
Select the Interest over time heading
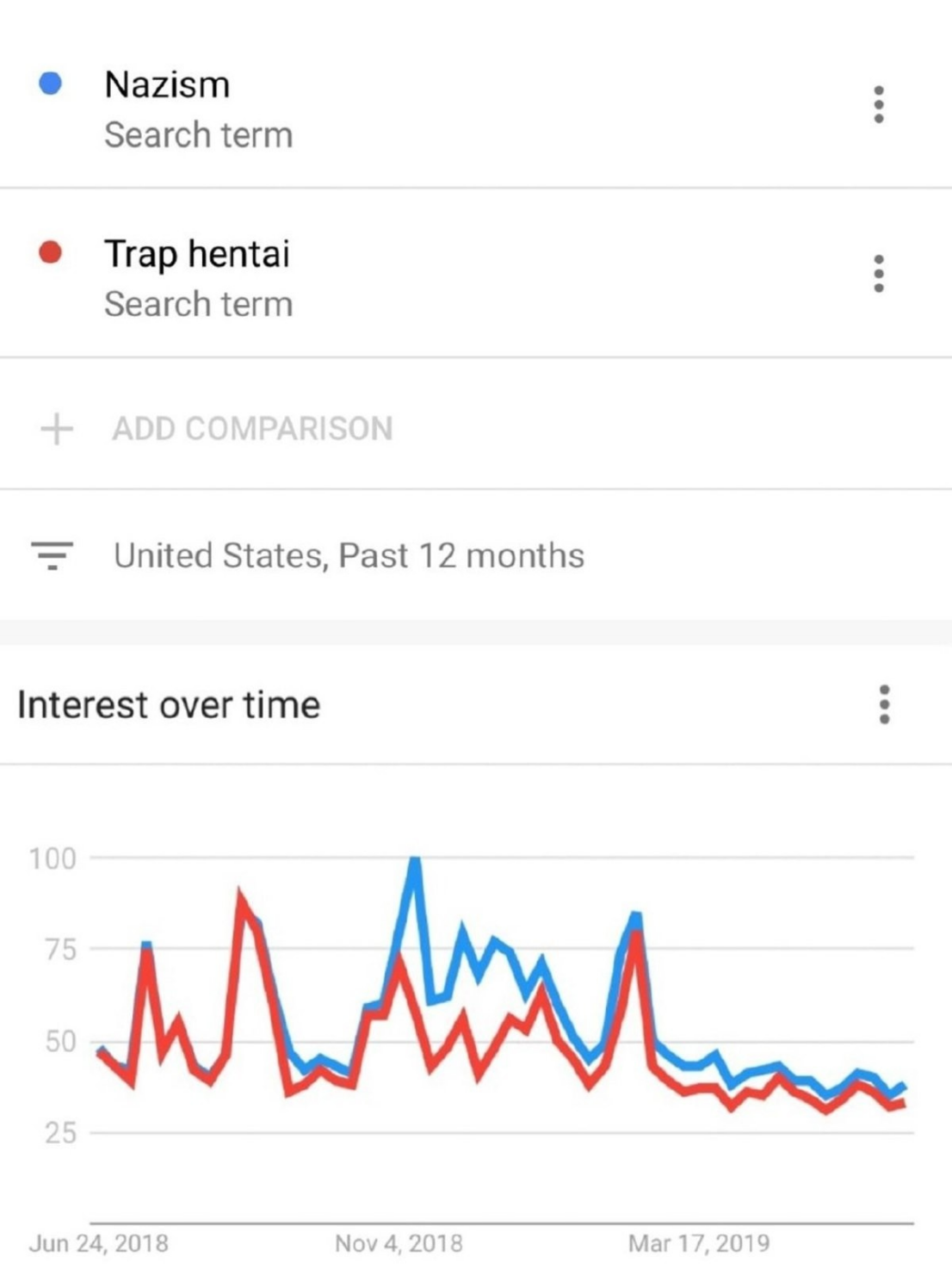(169, 705)
